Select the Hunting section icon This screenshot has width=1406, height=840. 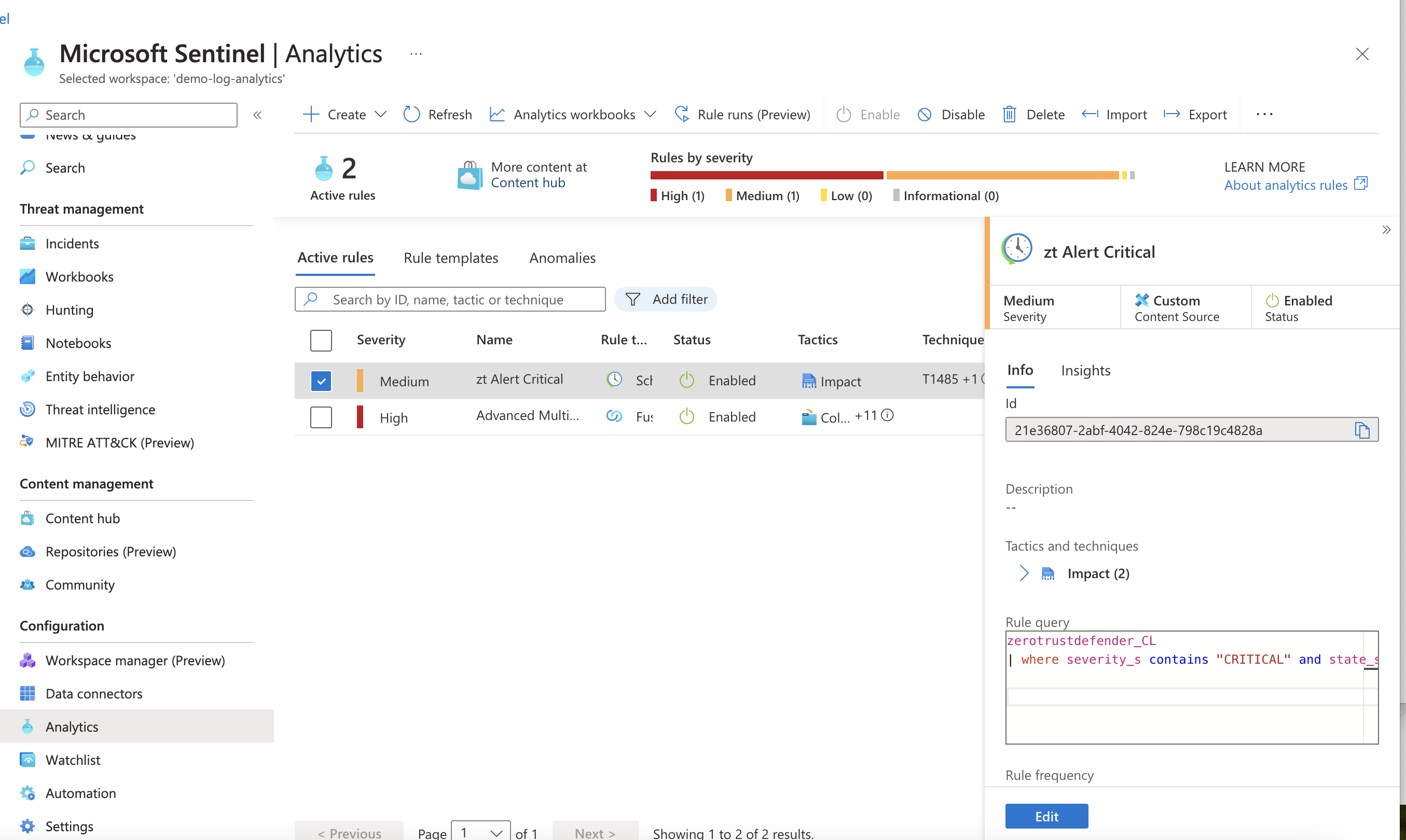click(x=27, y=310)
